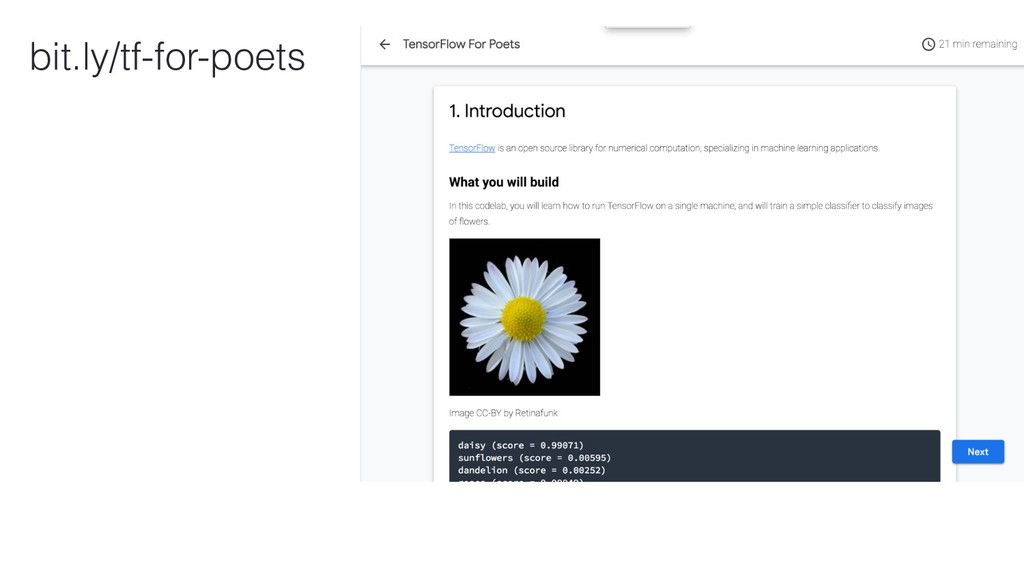This screenshot has height=576, width=1024.
Task: Click the dandelion score line
Action: [x=532, y=470]
